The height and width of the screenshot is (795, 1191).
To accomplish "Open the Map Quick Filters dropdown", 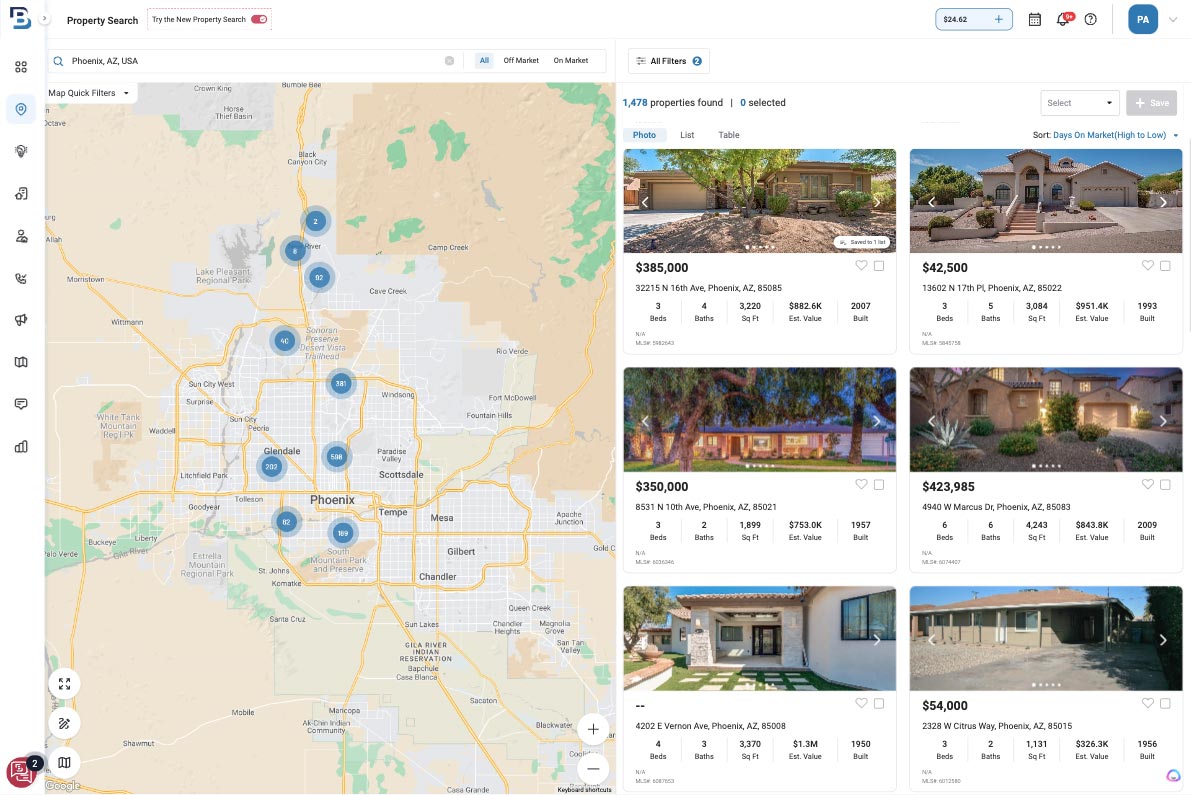I will point(88,92).
